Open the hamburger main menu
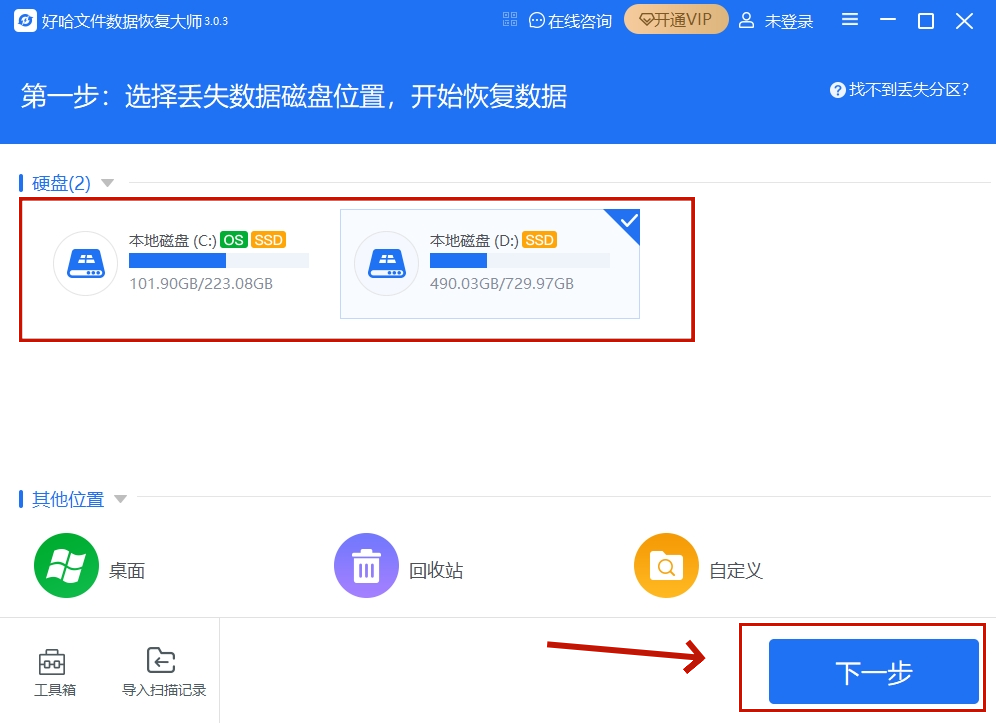 849,20
